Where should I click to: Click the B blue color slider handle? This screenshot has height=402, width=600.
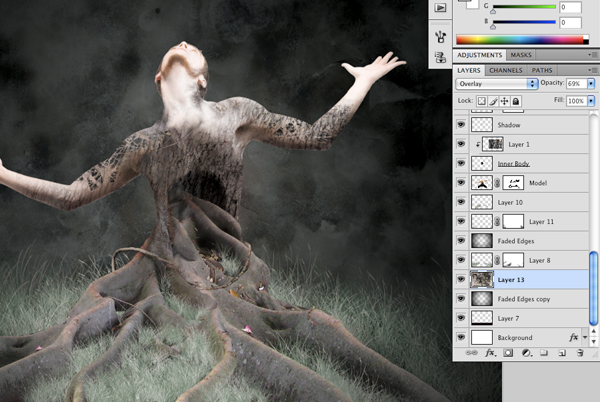(493, 26)
